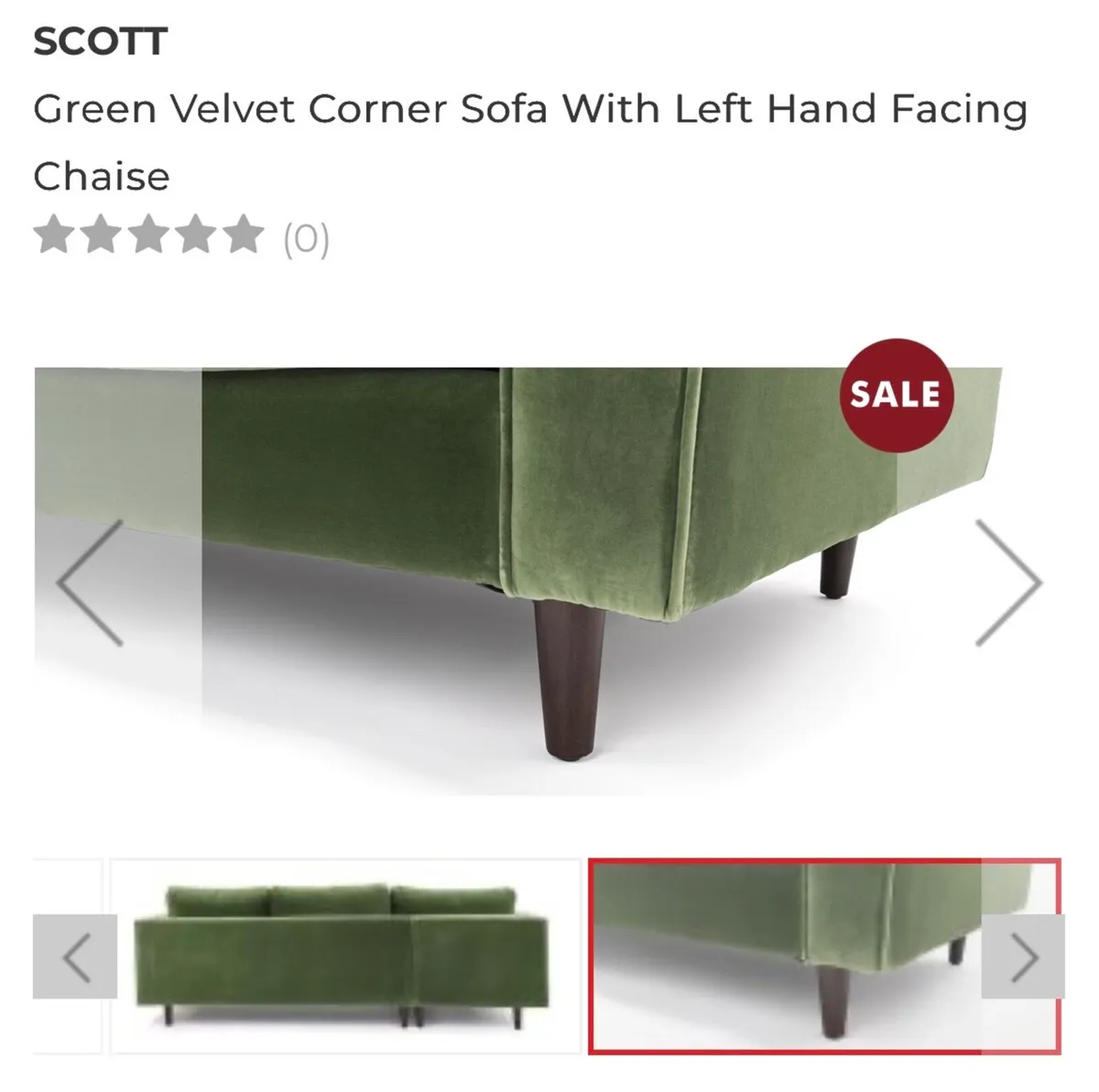Move the thumbnail strip to the left
This screenshot has width=1099, height=1092.
(75, 956)
